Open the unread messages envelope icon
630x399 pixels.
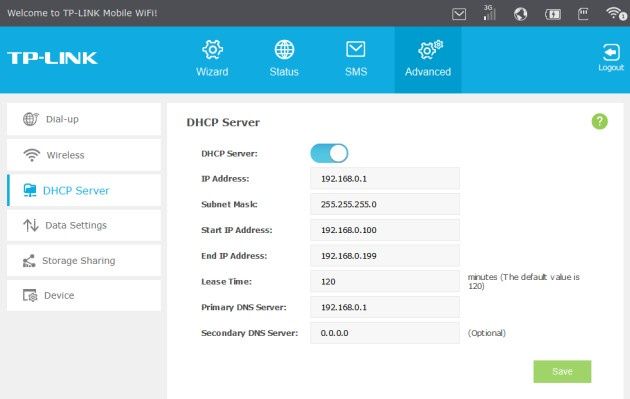[459, 14]
